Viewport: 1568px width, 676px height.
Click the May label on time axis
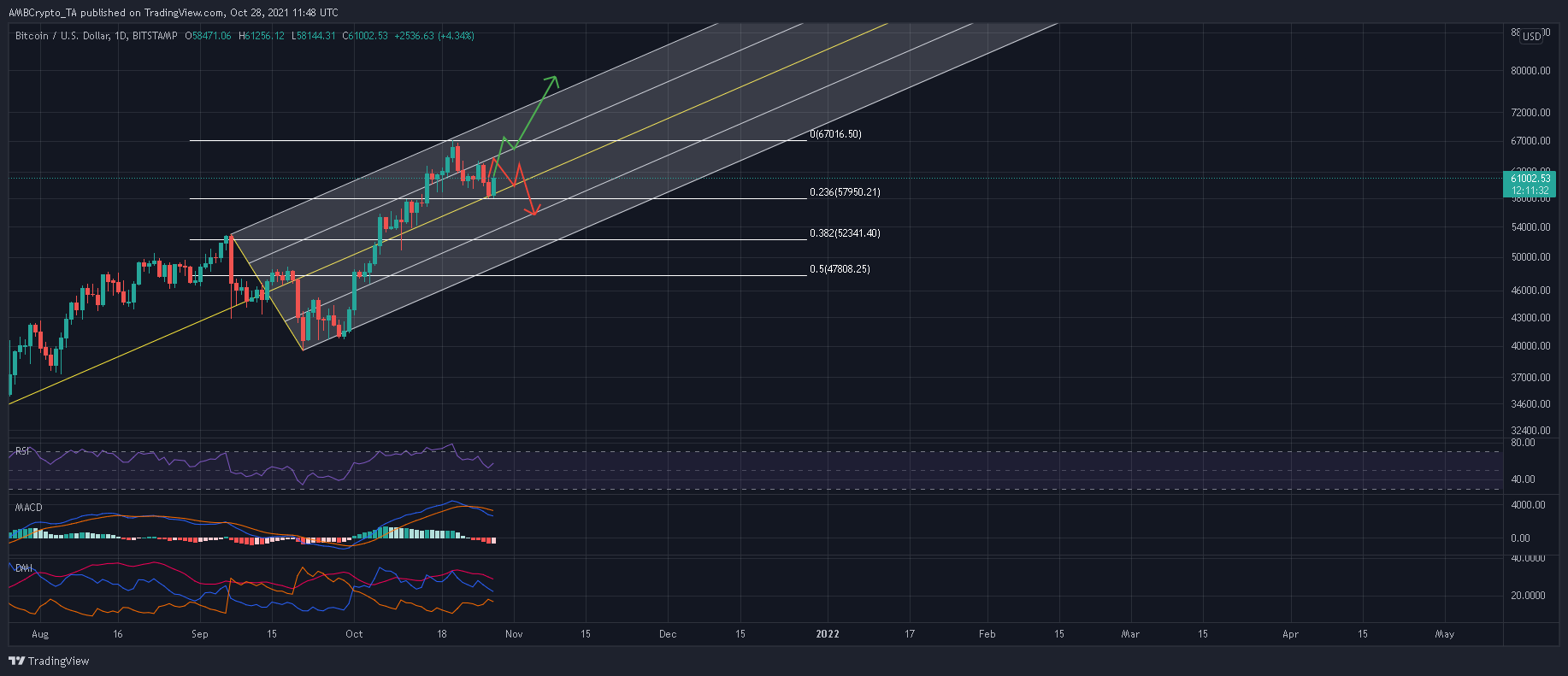pyautogui.click(x=1445, y=634)
